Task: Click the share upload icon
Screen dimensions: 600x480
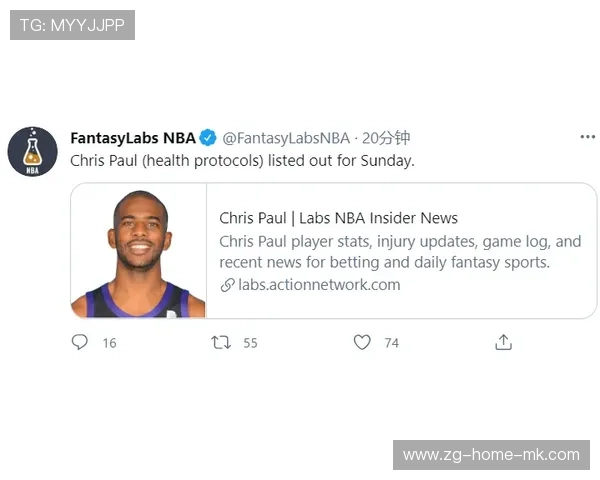Action: pos(503,342)
